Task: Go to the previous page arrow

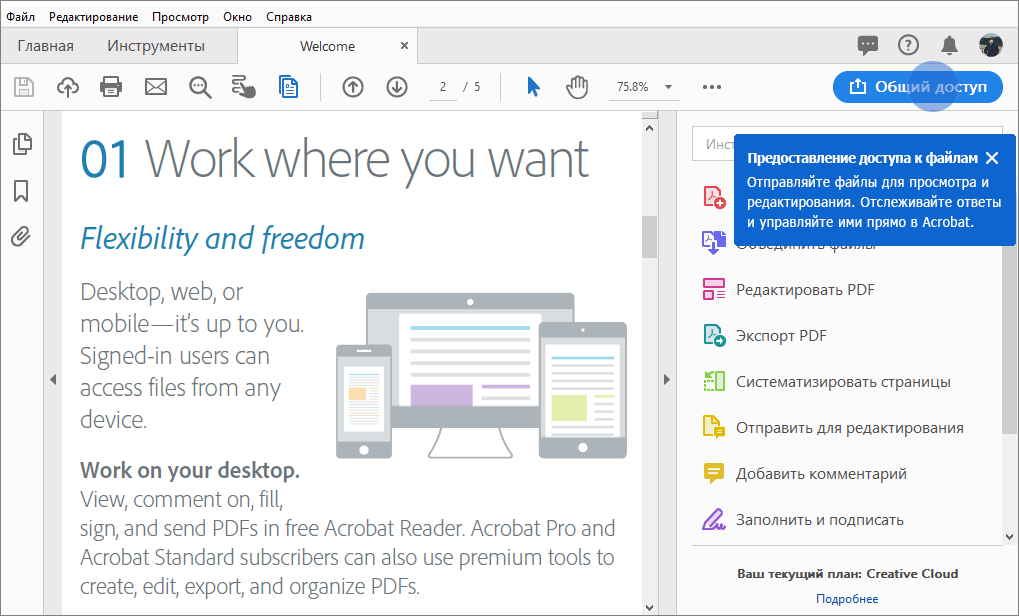Action: pyautogui.click(x=352, y=87)
